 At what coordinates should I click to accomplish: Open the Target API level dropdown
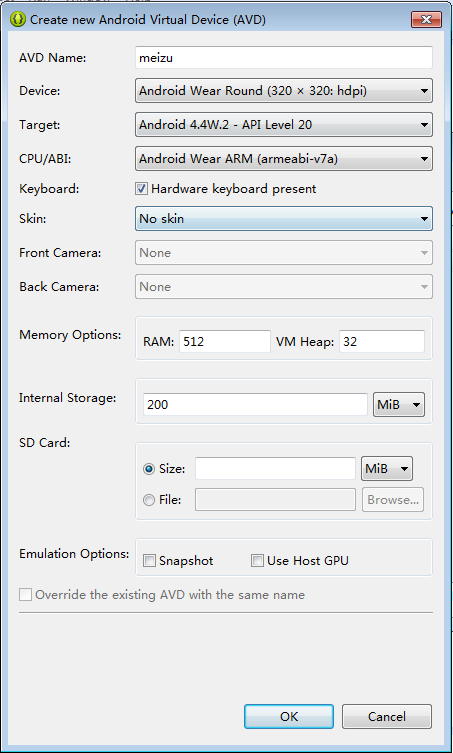point(284,125)
